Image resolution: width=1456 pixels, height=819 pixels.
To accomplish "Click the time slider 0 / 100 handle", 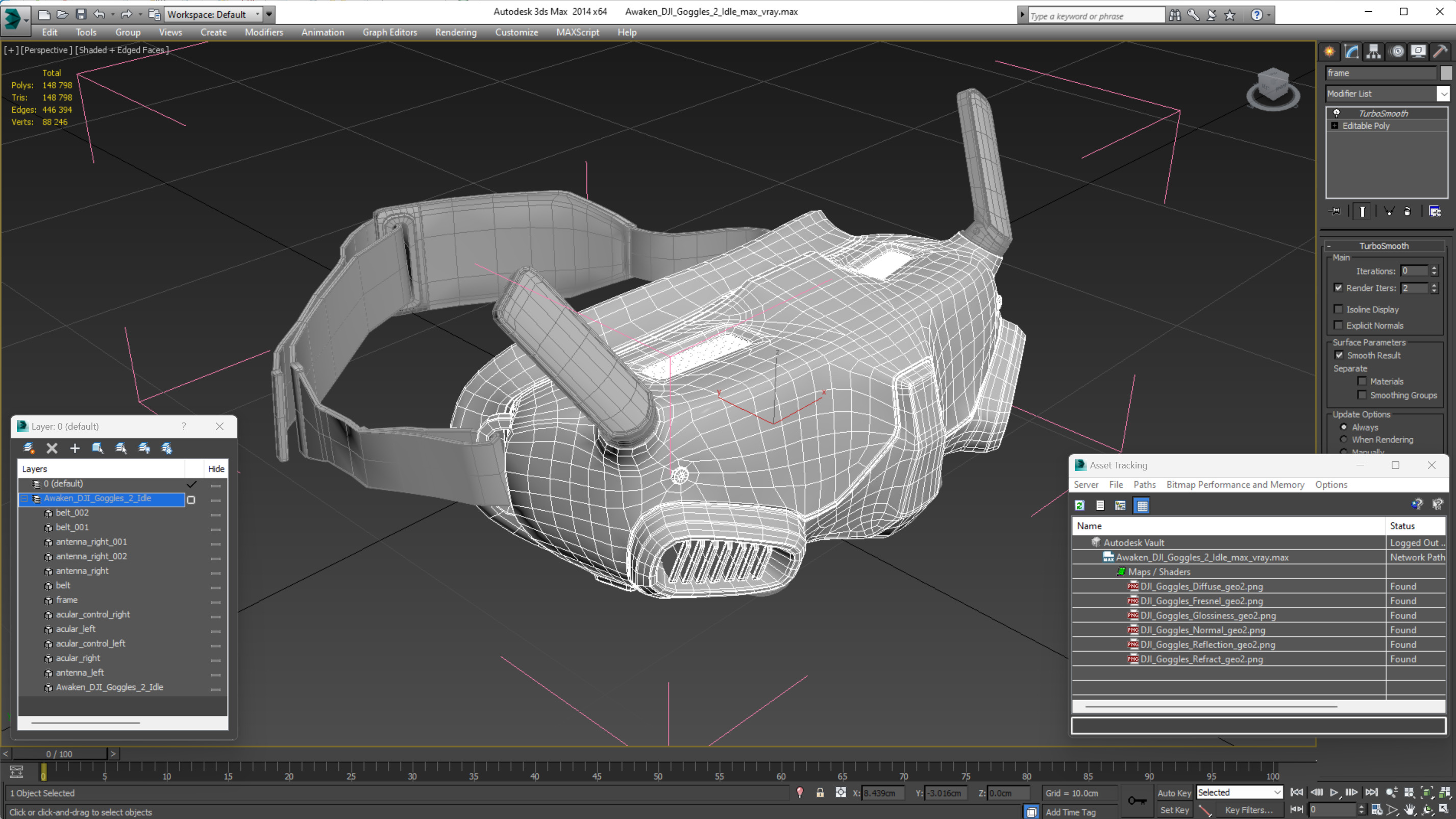I will 59,754.
